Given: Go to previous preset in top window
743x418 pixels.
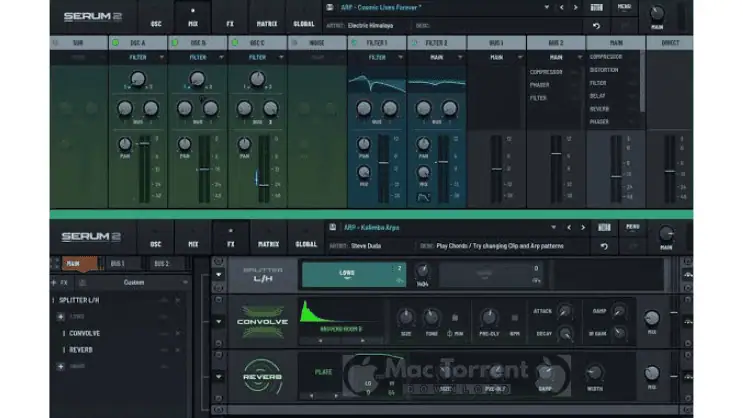Looking at the screenshot, I should click(562, 8).
